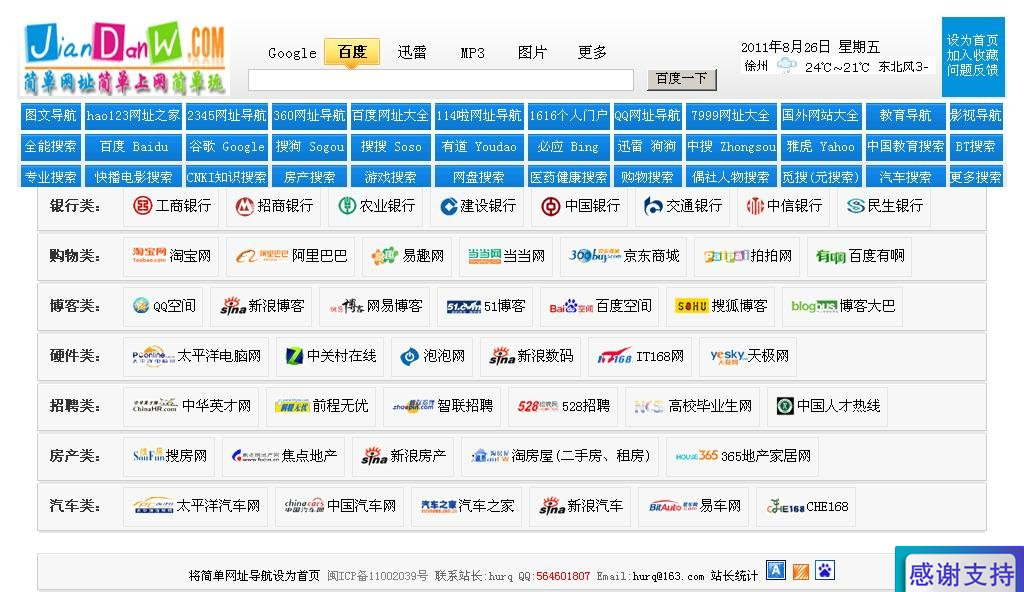The width and height of the screenshot is (1024, 592).
Task: Click 加入收藏 add-to-favorites link
Action: click(972, 55)
